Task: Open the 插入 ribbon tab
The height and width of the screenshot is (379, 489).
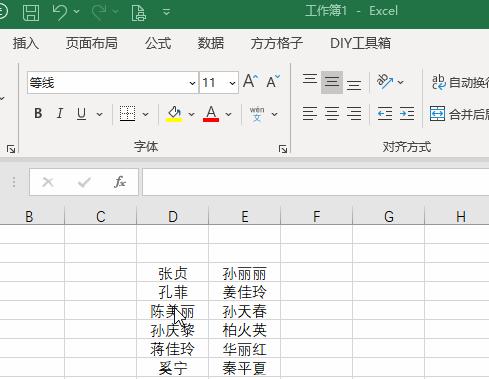Action: (26, 43)
